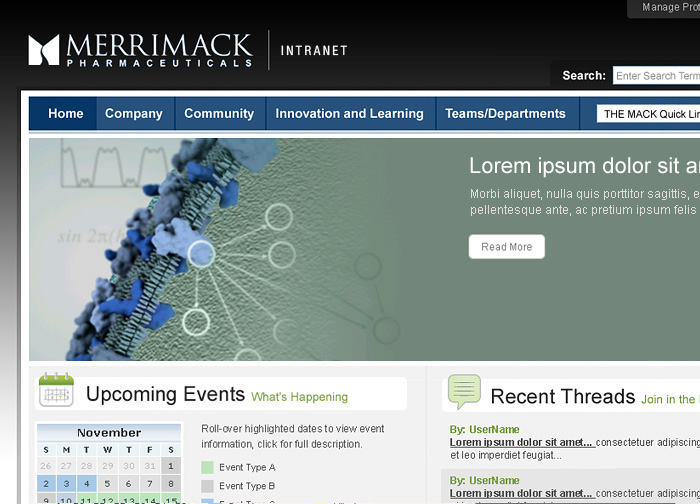Open the Join in the discussion link
The width and height of the screenshot is (700, 504).
[x=671, y=399]
